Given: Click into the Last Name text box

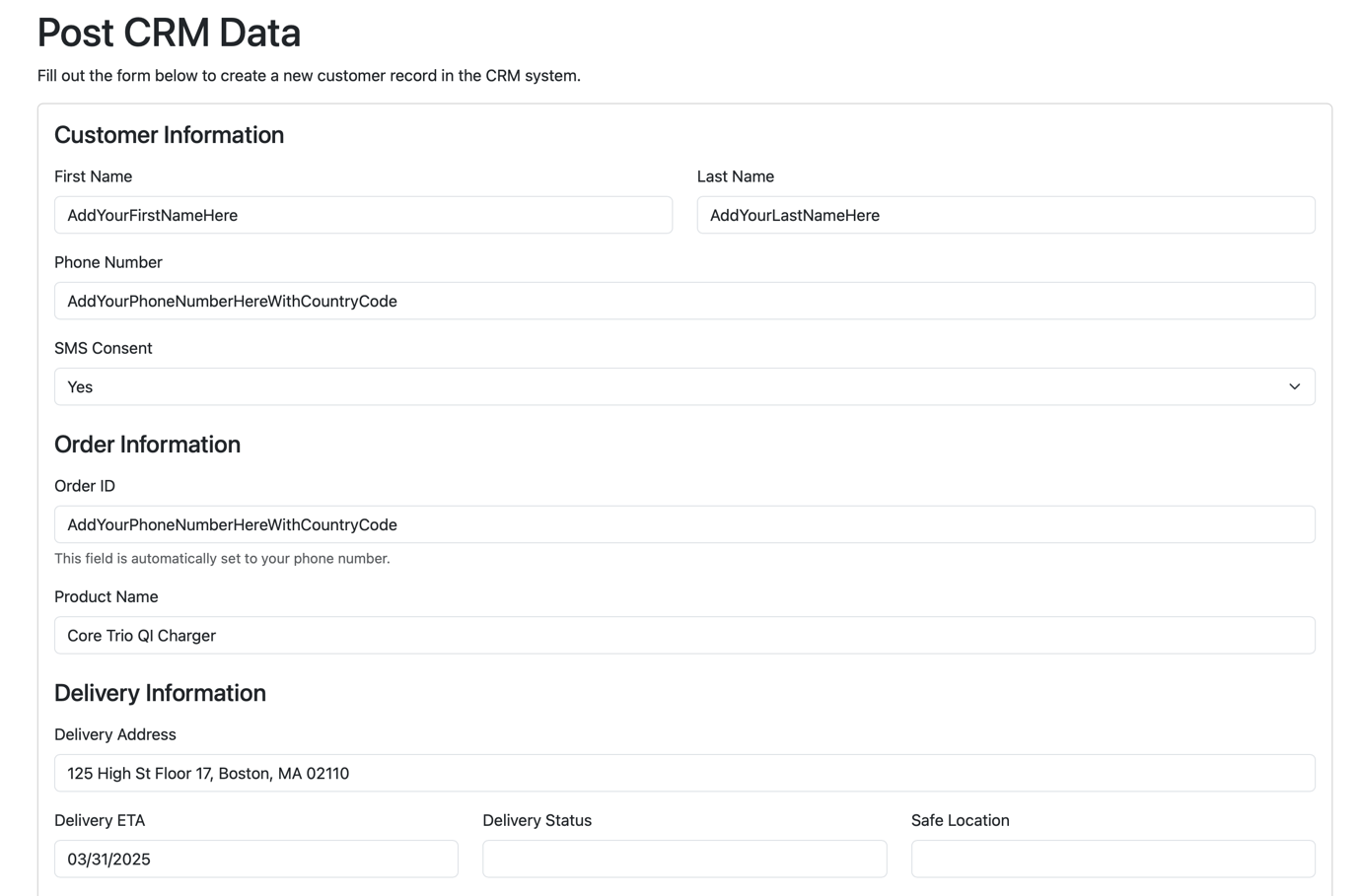Looking at the screenshot, I should (x=1005, y=215).
